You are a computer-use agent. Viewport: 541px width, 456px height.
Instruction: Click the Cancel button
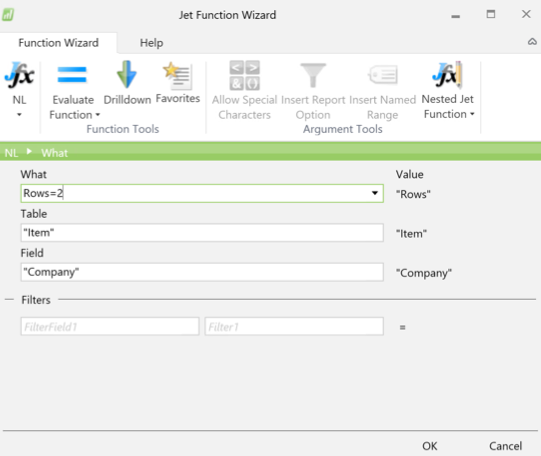point(505,446)
